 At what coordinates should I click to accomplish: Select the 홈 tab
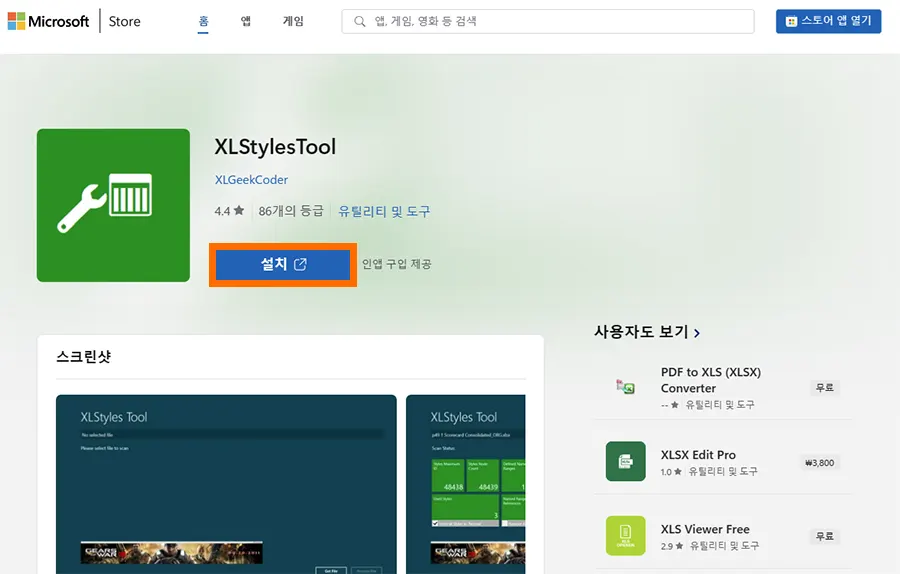pyautogui.click(x=203, y=21)
